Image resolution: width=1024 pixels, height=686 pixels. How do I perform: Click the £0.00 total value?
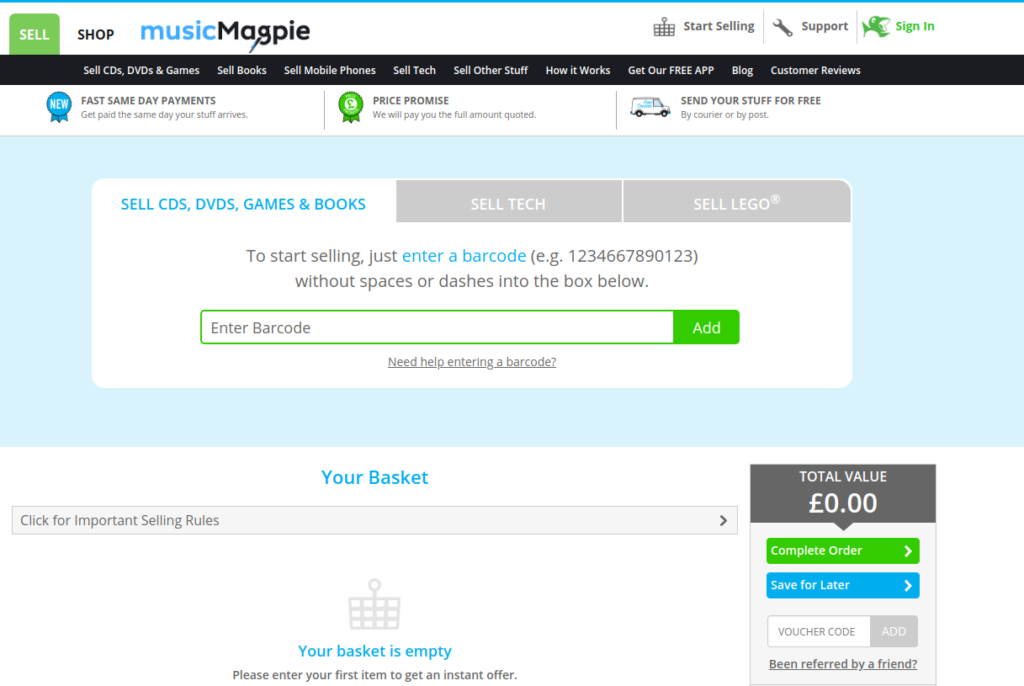coord(842,503)
